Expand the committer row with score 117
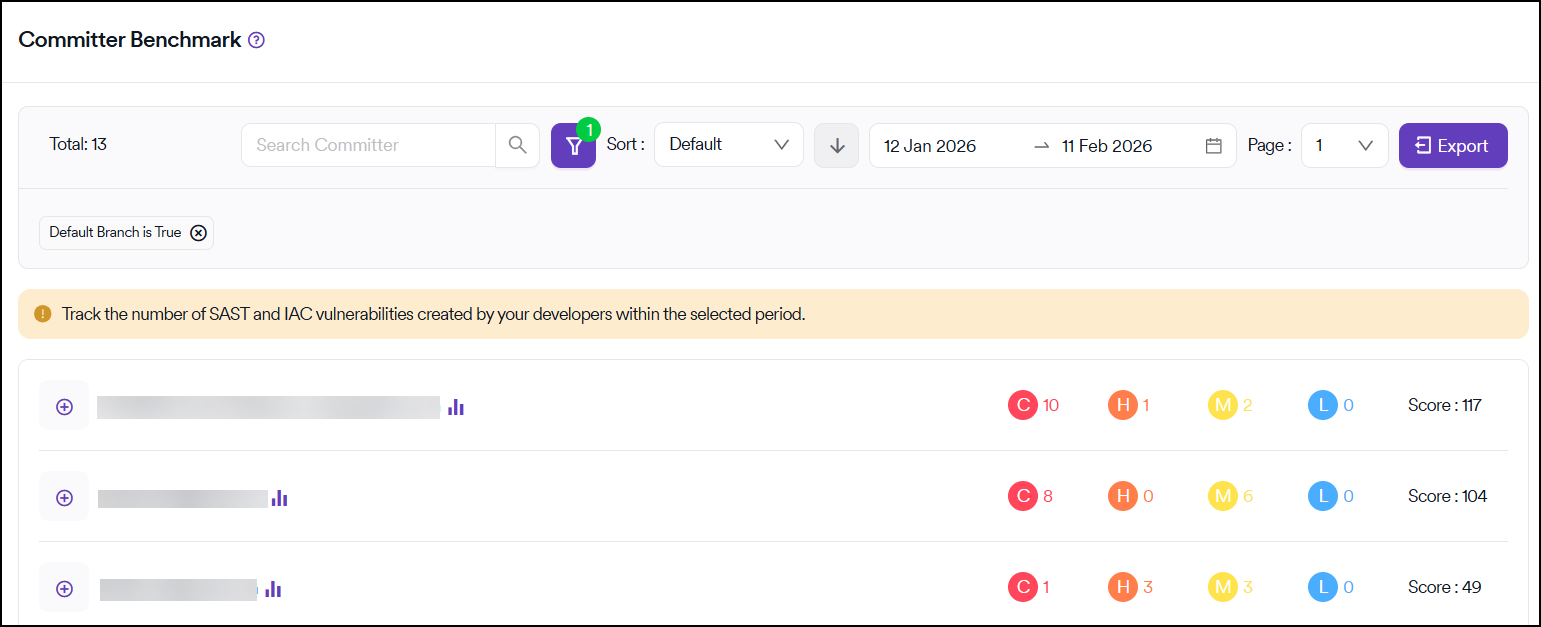Image resolution: width=1541 pixels, height=627 pixels. [64, 407]
